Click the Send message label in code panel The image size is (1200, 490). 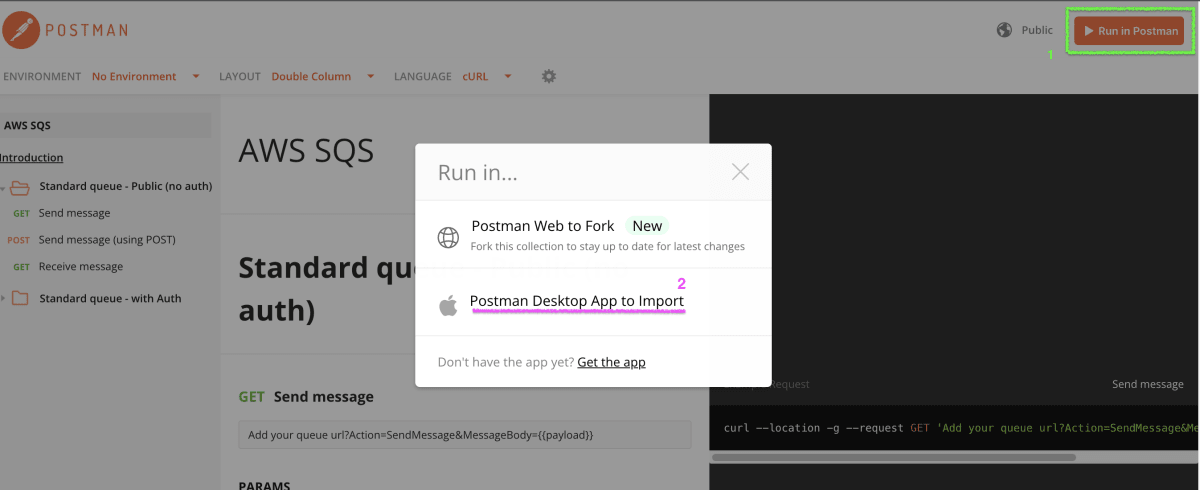1147,384
